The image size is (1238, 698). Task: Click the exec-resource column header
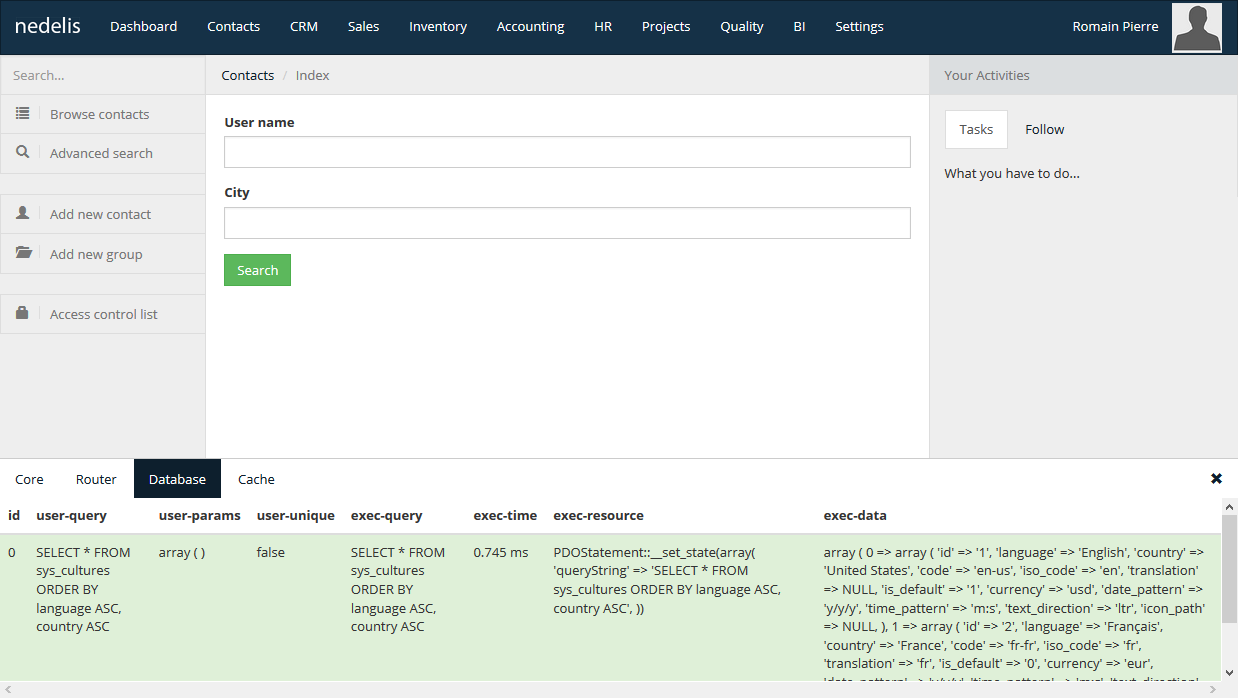pos(598,516)
